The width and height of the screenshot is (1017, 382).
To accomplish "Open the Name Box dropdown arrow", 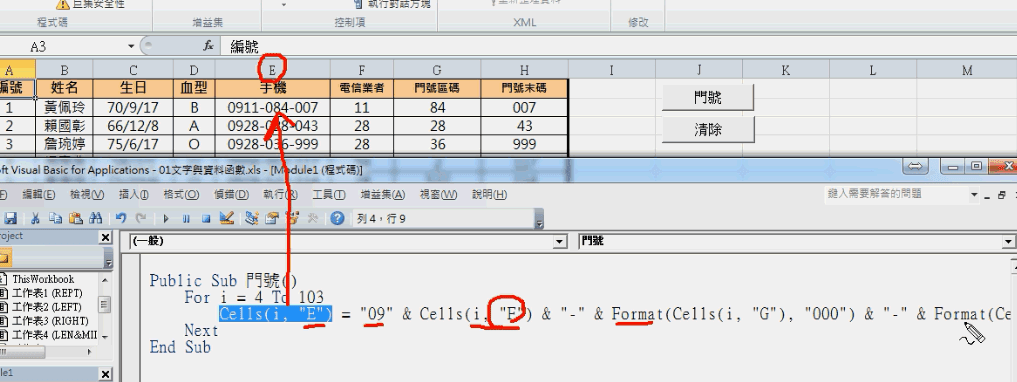I will point(131,46).
